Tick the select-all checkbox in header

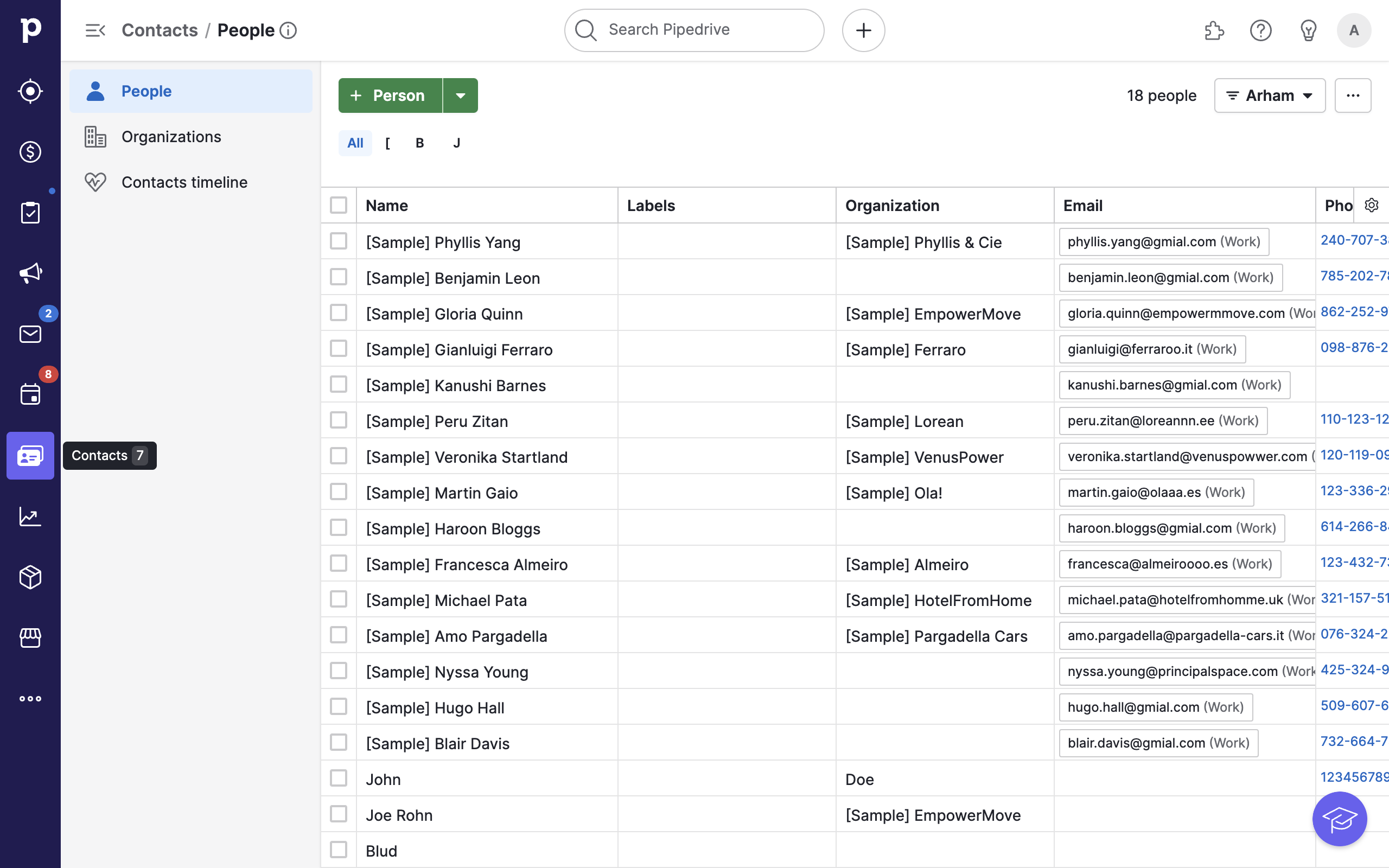[339, 206]
